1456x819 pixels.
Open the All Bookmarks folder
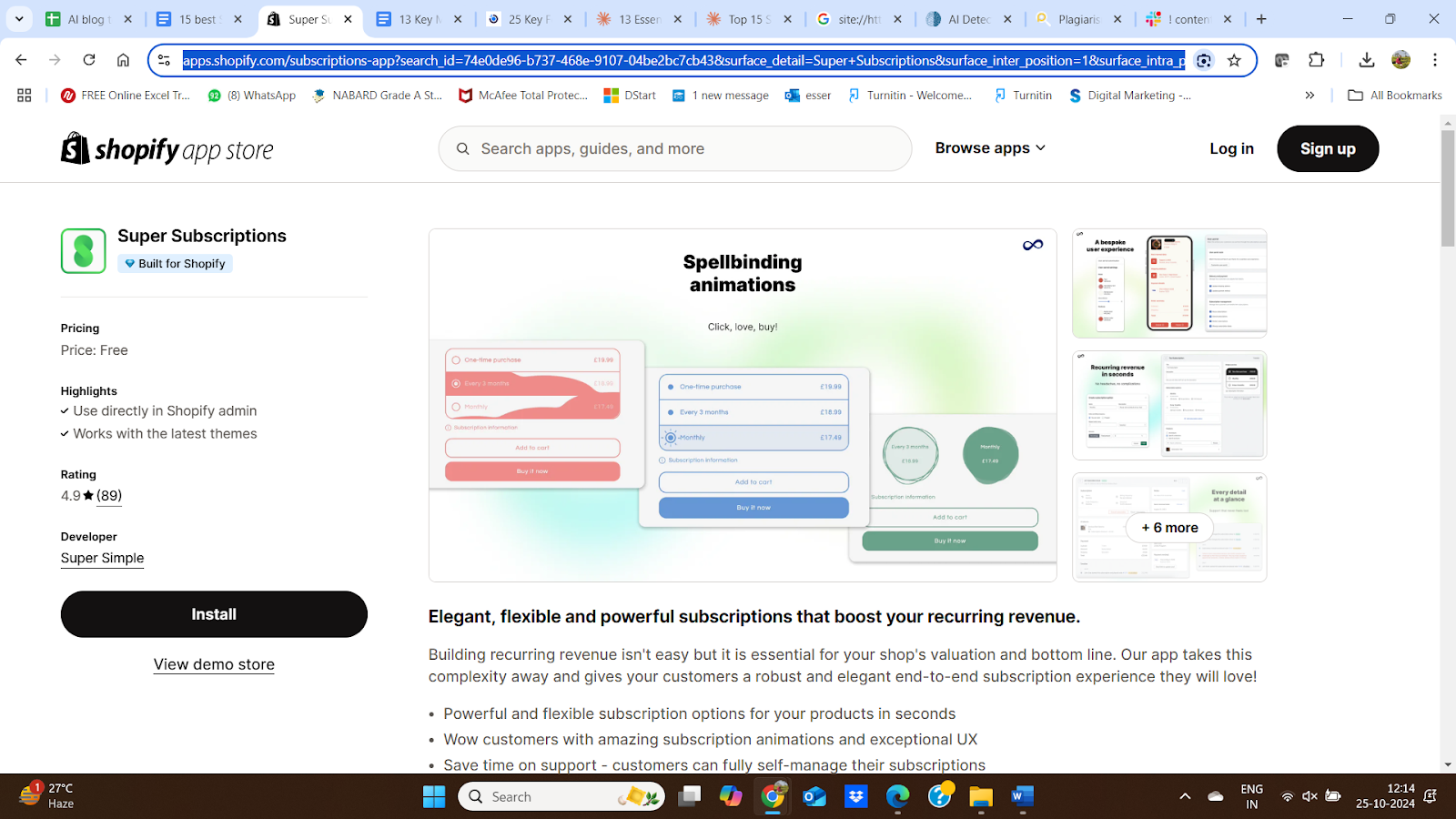pos(1395,95)
